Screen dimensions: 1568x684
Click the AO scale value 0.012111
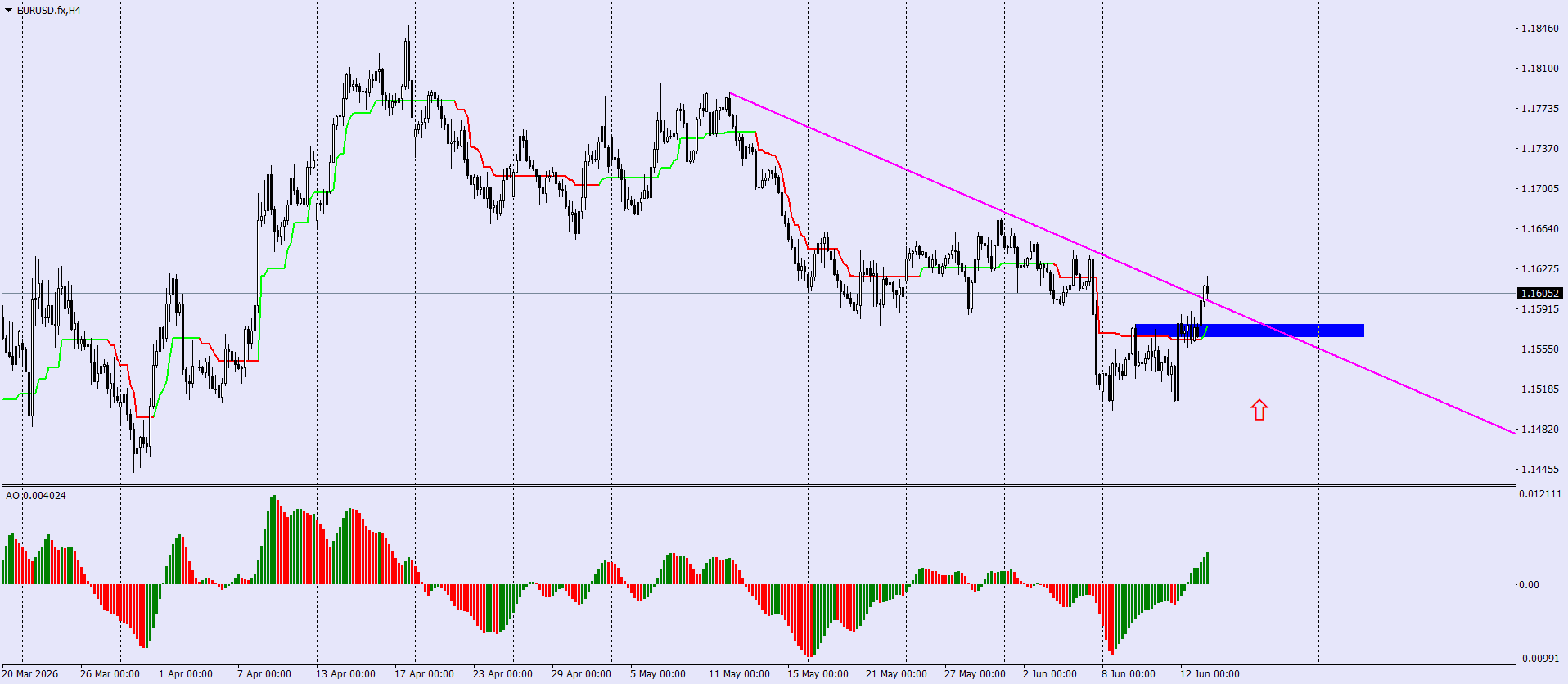pyautogui.click(x=1541, y=494)
